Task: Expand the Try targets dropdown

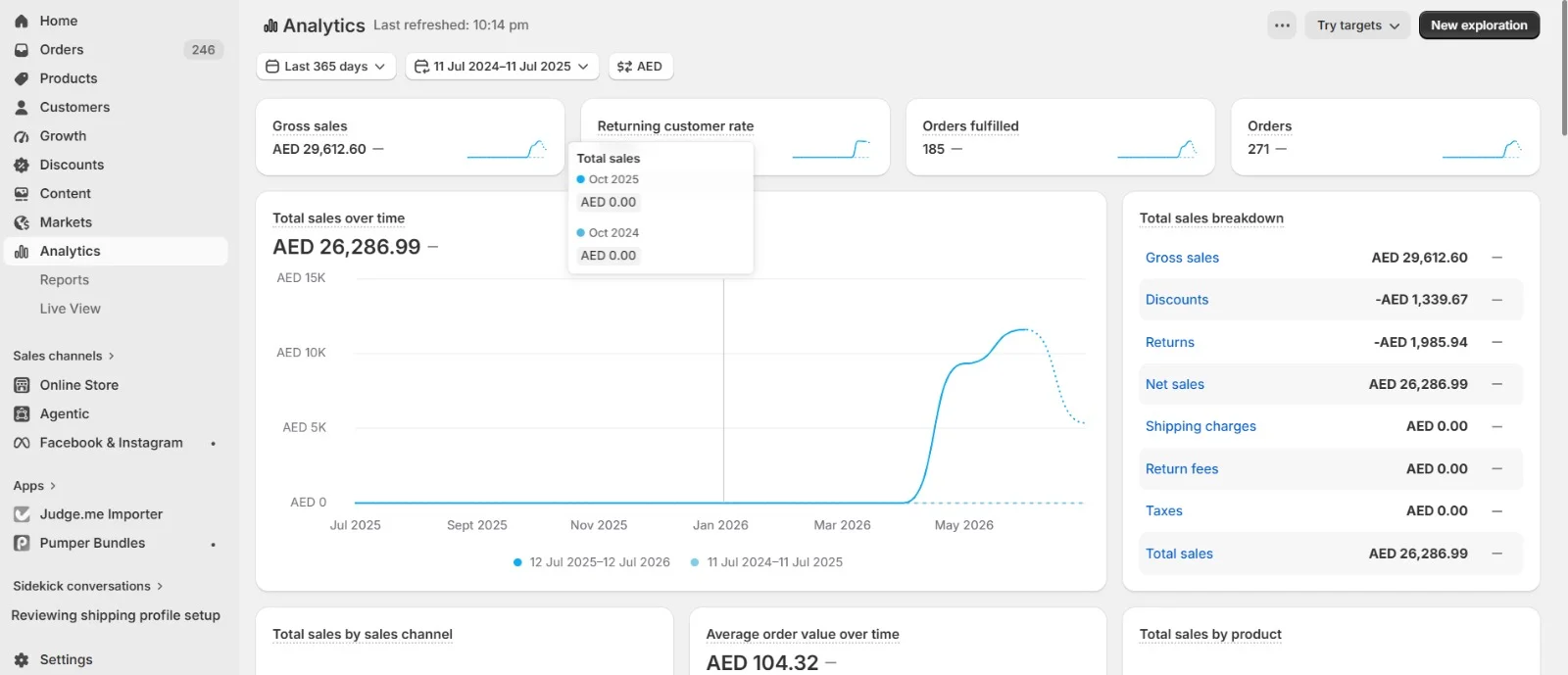Action: (1357, 25)
